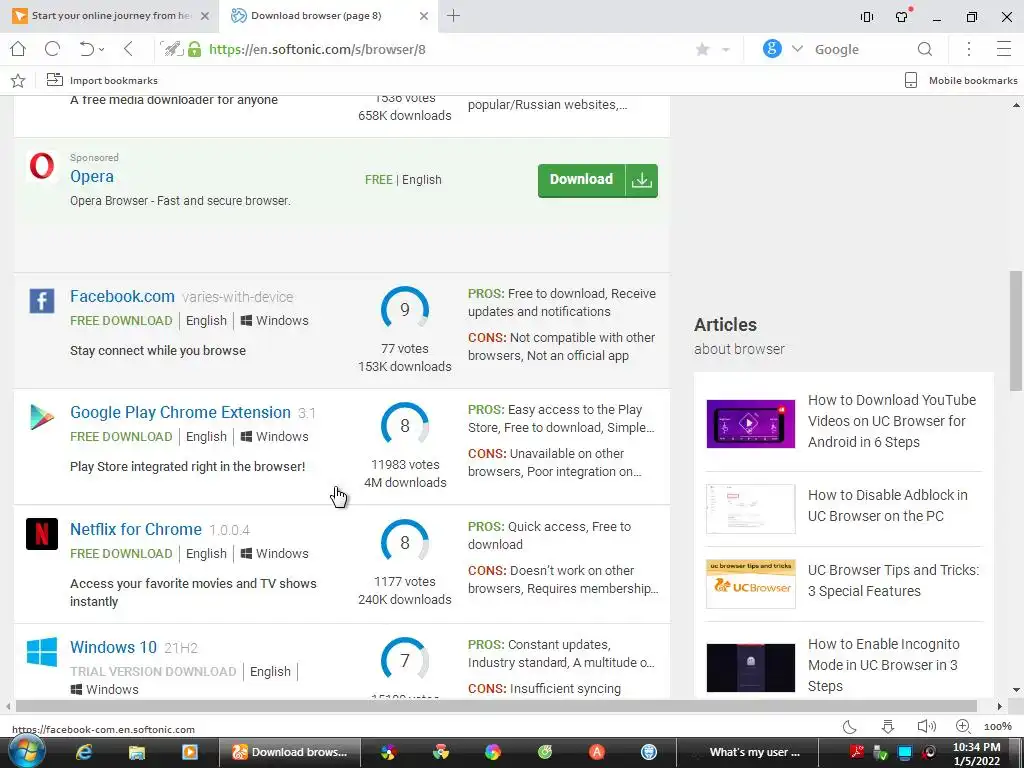Click the UC Browser tips article thumbnail
Image resolution: width=1024 pixels, height=768 pixels.
coord(751,584)
